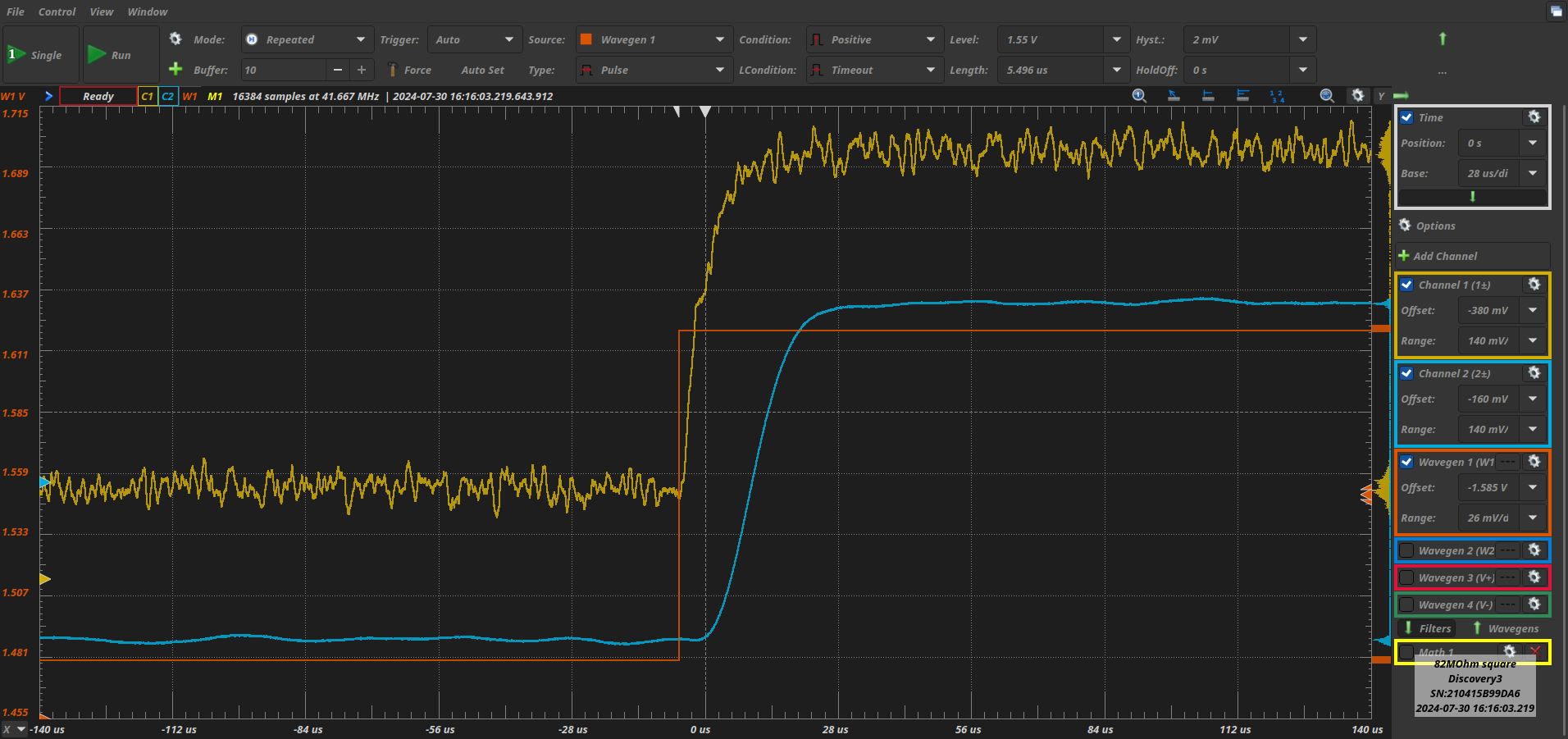Decrease buffer number with minus button
The image size is (1568, 739).
(337, 70)
